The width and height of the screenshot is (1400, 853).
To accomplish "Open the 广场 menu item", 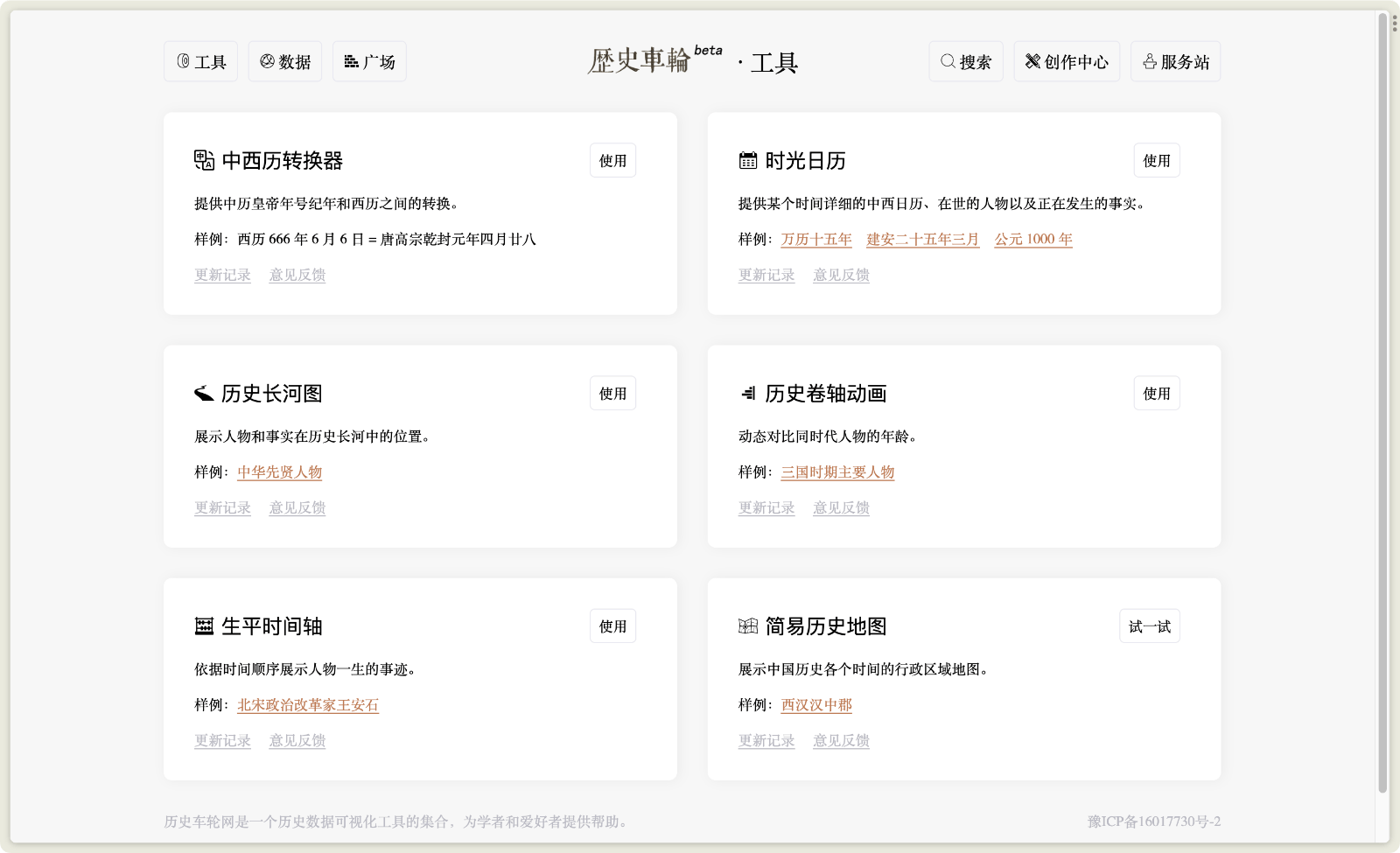I will 368,61.
